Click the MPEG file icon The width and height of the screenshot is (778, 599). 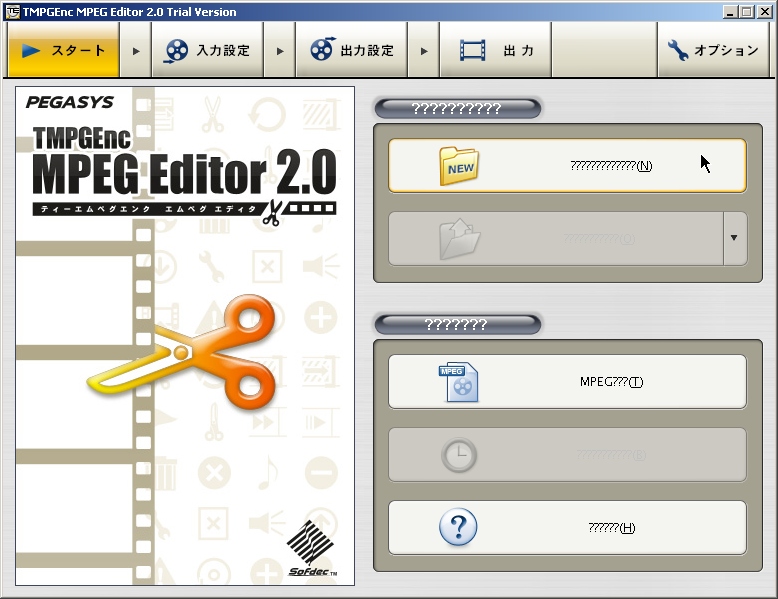click(x=458, y=382)
